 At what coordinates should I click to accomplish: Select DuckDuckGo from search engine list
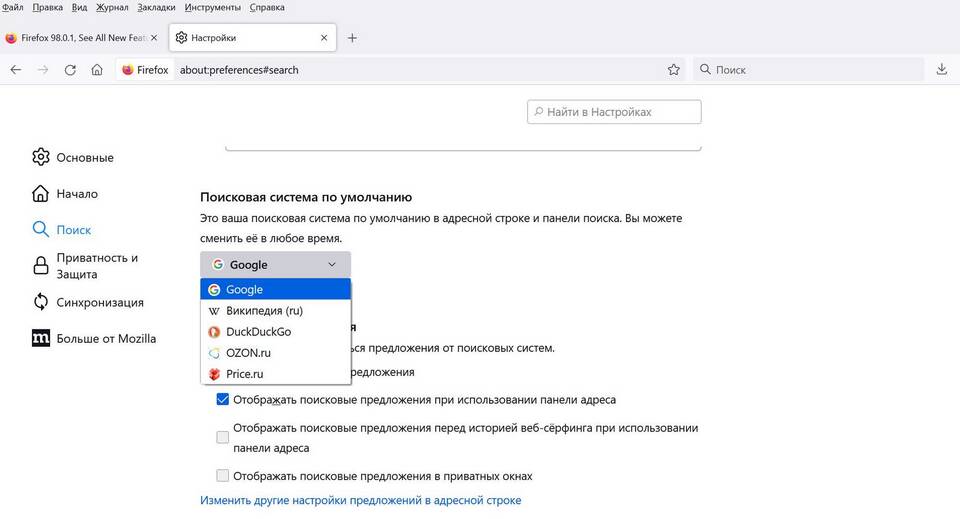(x=258, y=332)
